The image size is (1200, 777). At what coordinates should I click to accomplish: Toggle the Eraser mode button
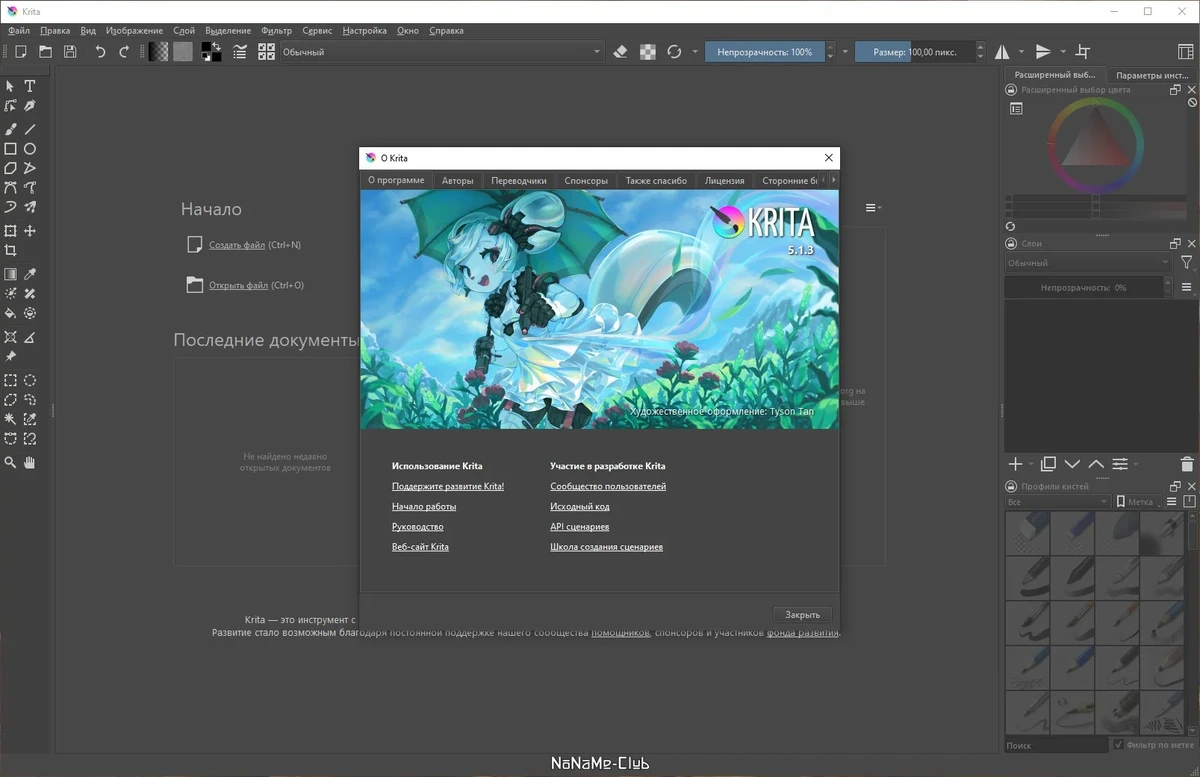coord(620,52)
